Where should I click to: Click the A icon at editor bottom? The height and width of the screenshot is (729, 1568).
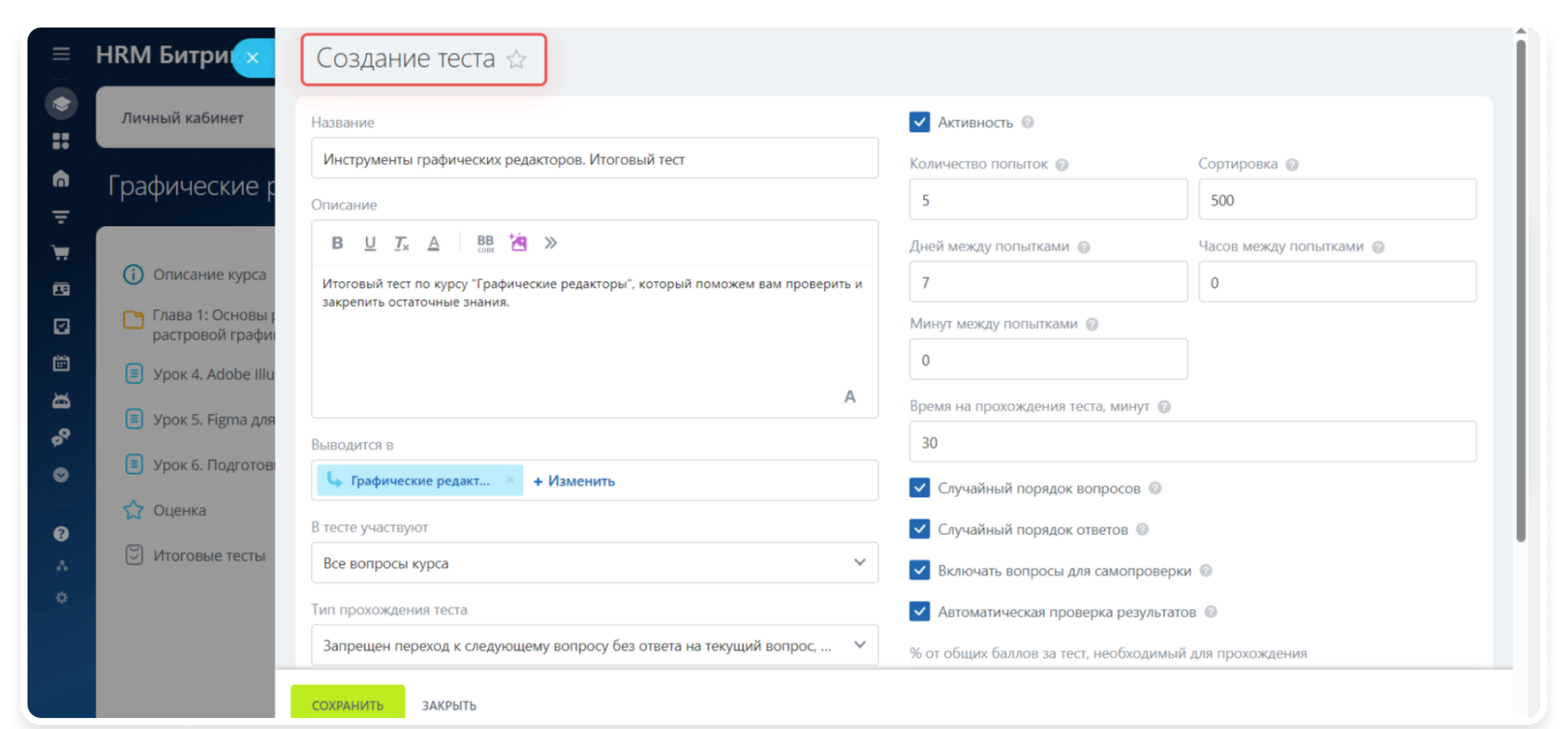click(x=850, y=397)
